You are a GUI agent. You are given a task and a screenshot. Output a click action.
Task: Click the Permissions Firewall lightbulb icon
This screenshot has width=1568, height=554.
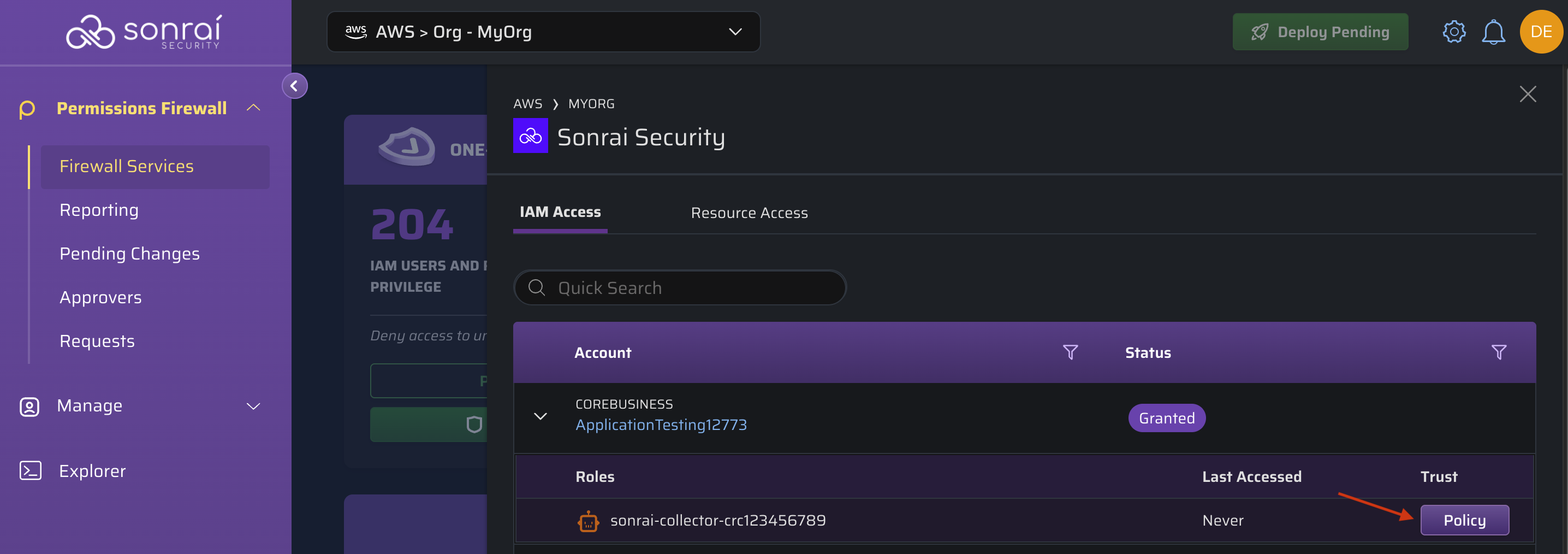(27, 109)
